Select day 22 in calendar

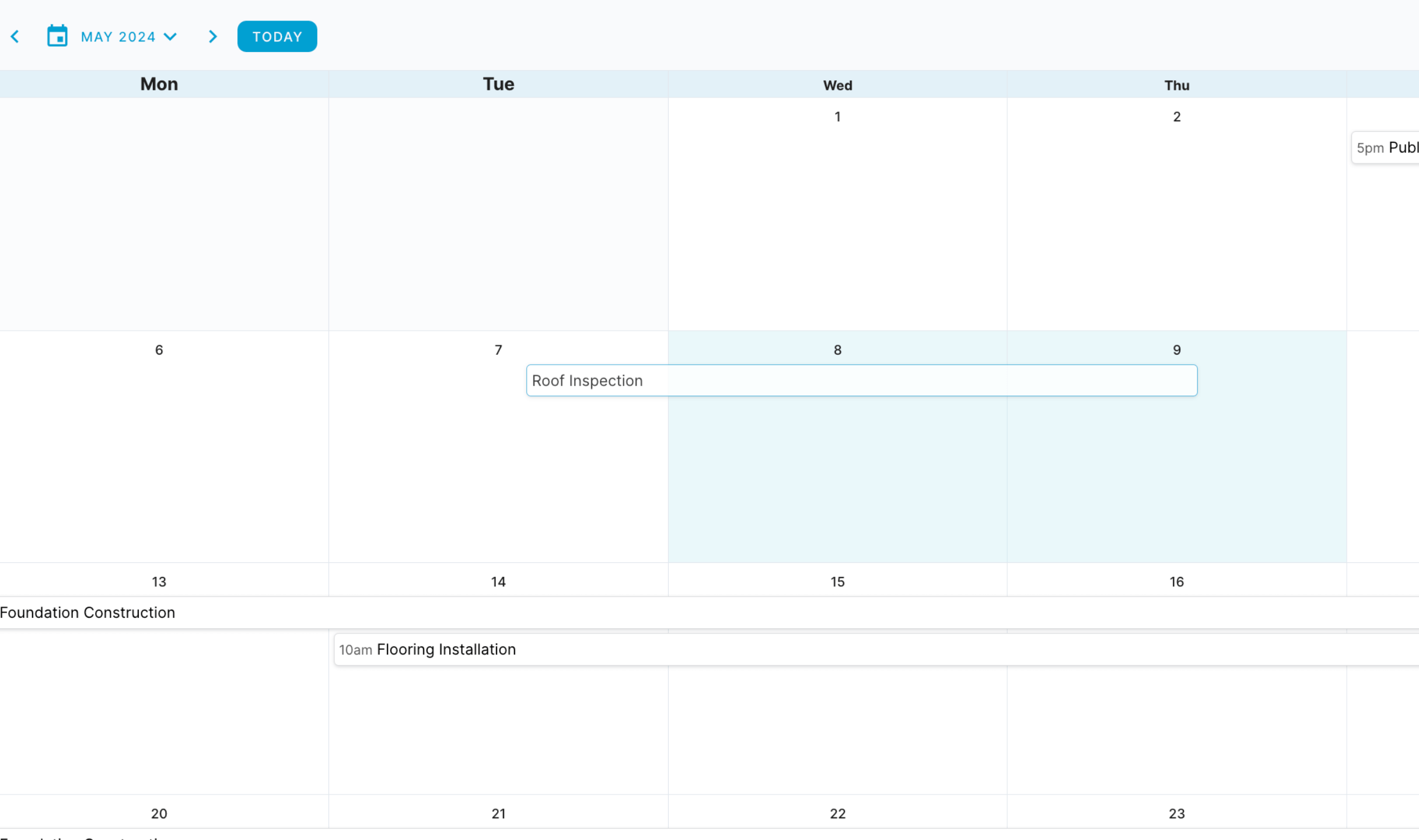point(838,814)
